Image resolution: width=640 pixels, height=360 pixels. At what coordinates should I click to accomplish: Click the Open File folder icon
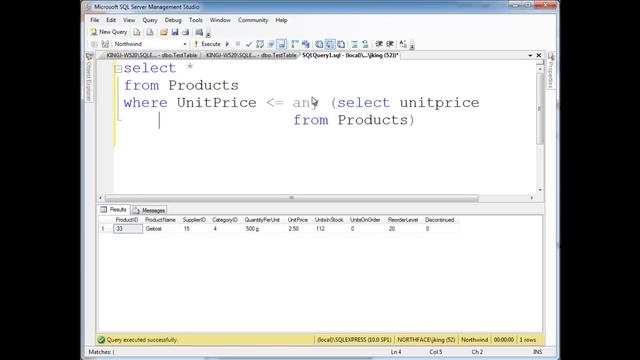click(164, 32)
